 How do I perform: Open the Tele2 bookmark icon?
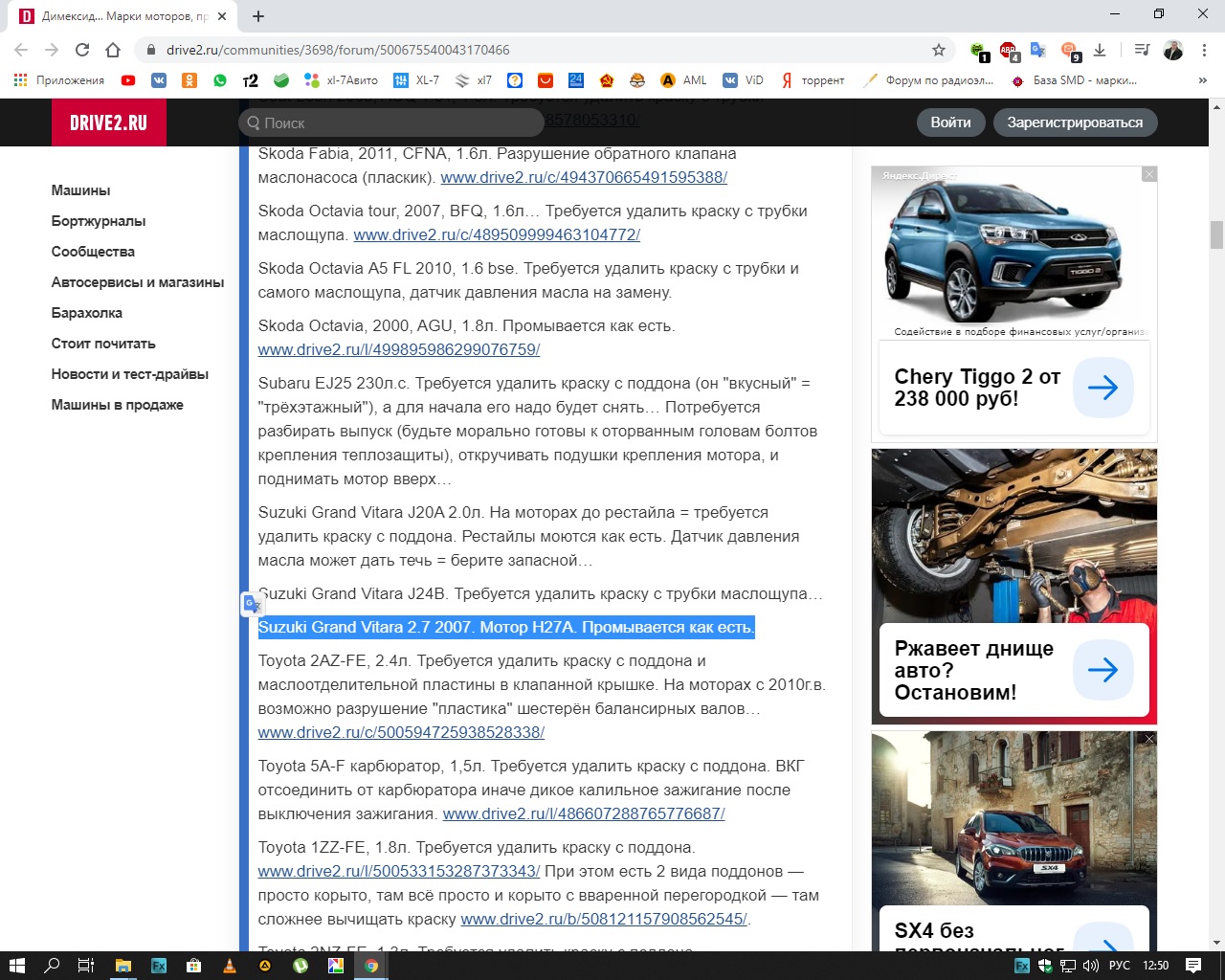251,80
